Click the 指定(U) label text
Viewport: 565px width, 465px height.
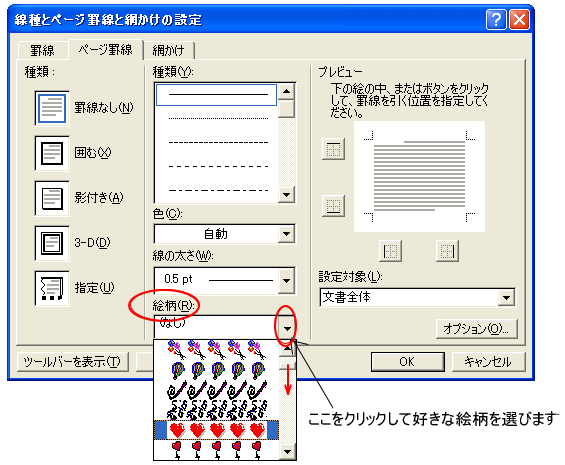(94, 288)
